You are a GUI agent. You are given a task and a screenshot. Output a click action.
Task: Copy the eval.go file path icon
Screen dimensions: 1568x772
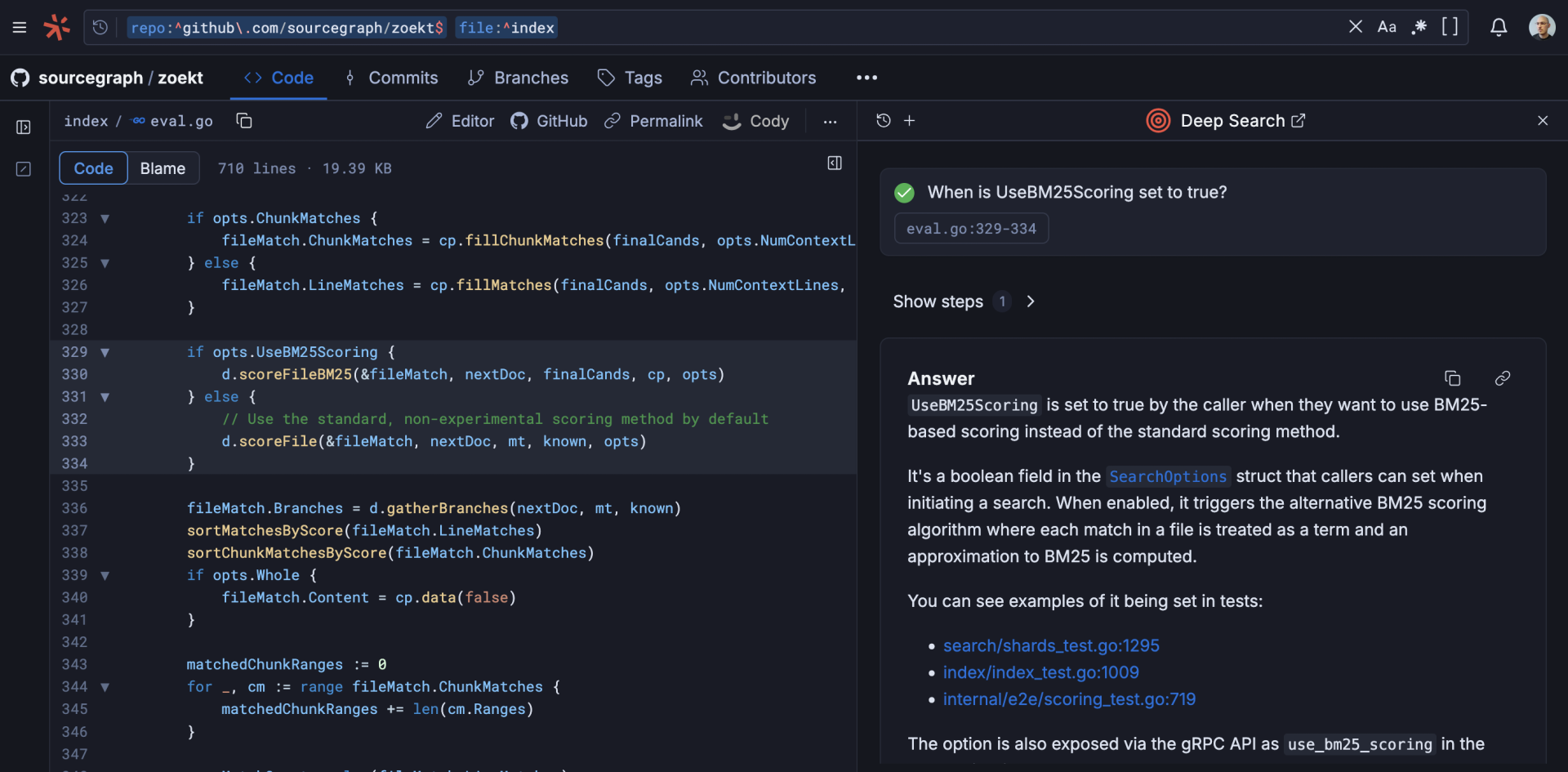click(243, 121)
